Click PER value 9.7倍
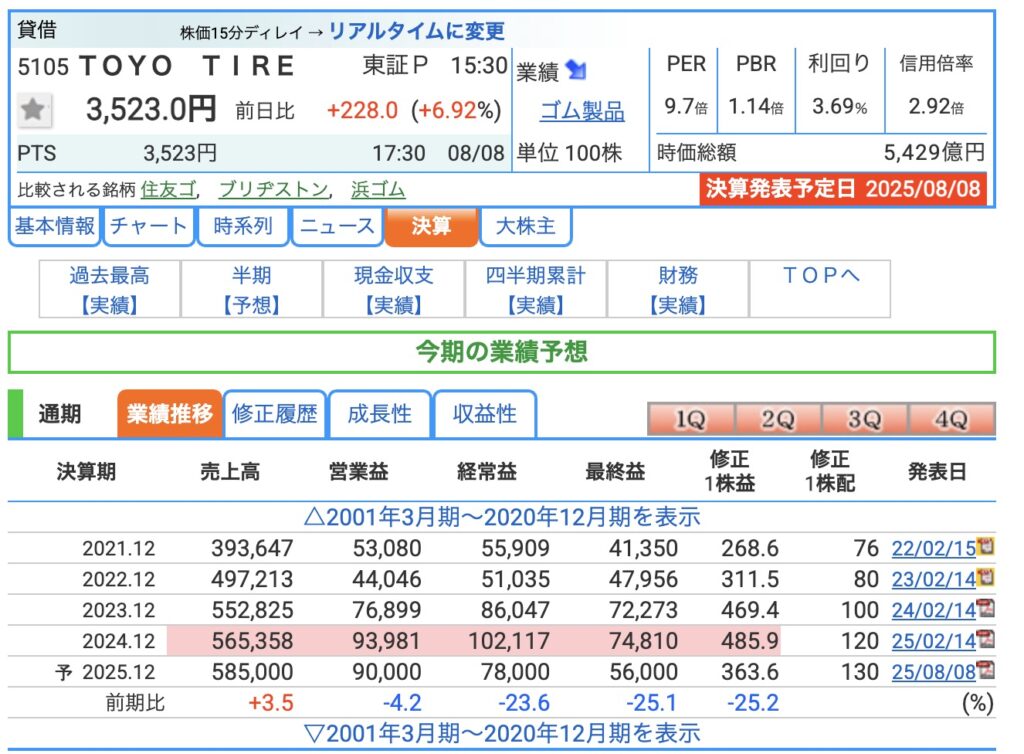 tap(686, 106)
